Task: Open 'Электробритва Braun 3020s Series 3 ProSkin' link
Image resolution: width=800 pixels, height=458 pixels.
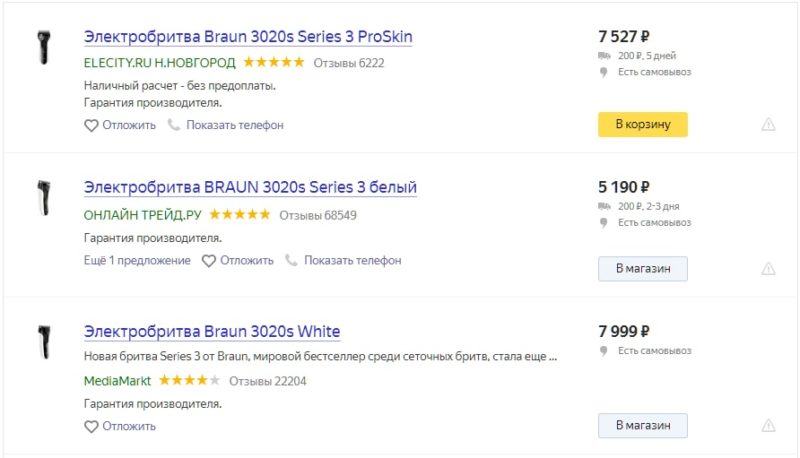Action: pos(248,37)
